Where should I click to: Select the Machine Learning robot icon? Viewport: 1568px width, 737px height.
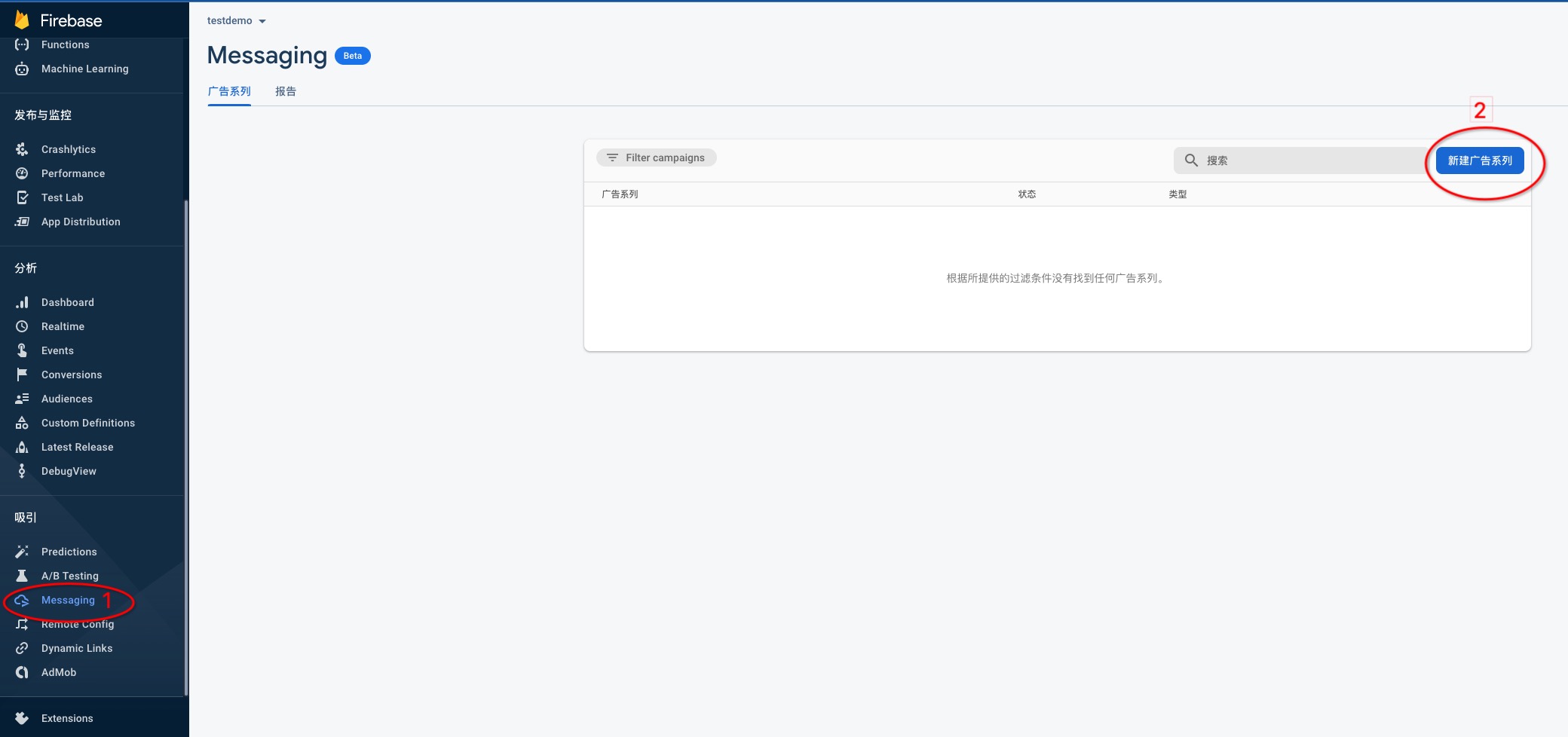(22, 69)
